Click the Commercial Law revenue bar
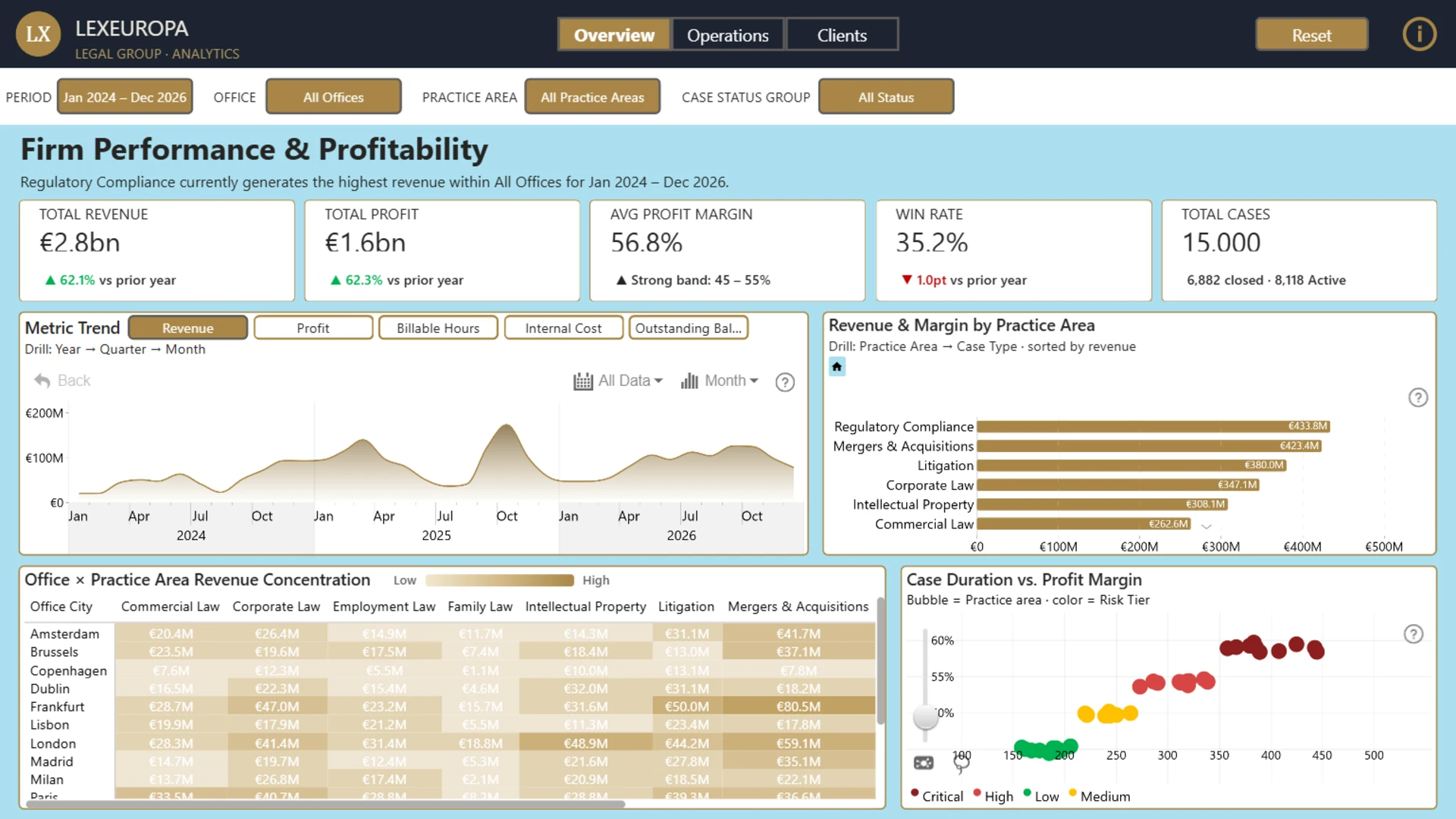This screenshot has height=819, width=1456. point(1084,524)
